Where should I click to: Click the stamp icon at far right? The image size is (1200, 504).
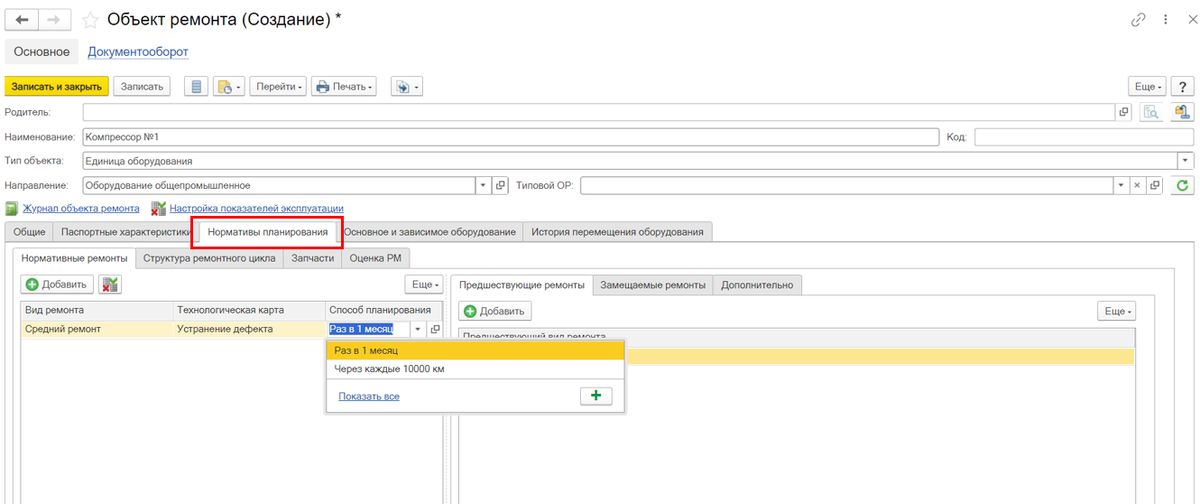point(1182,112)
